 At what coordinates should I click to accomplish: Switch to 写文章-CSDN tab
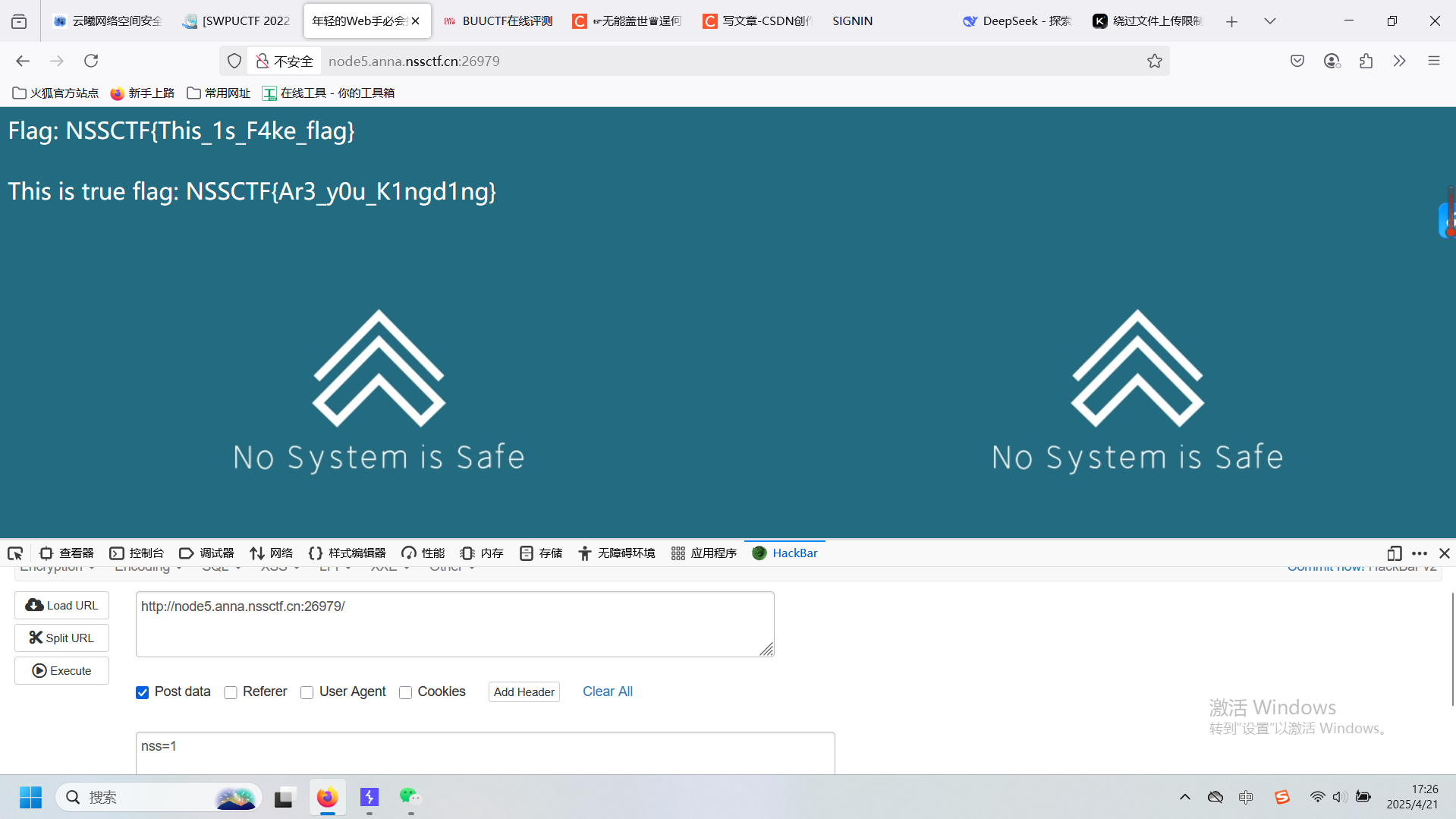758,21
